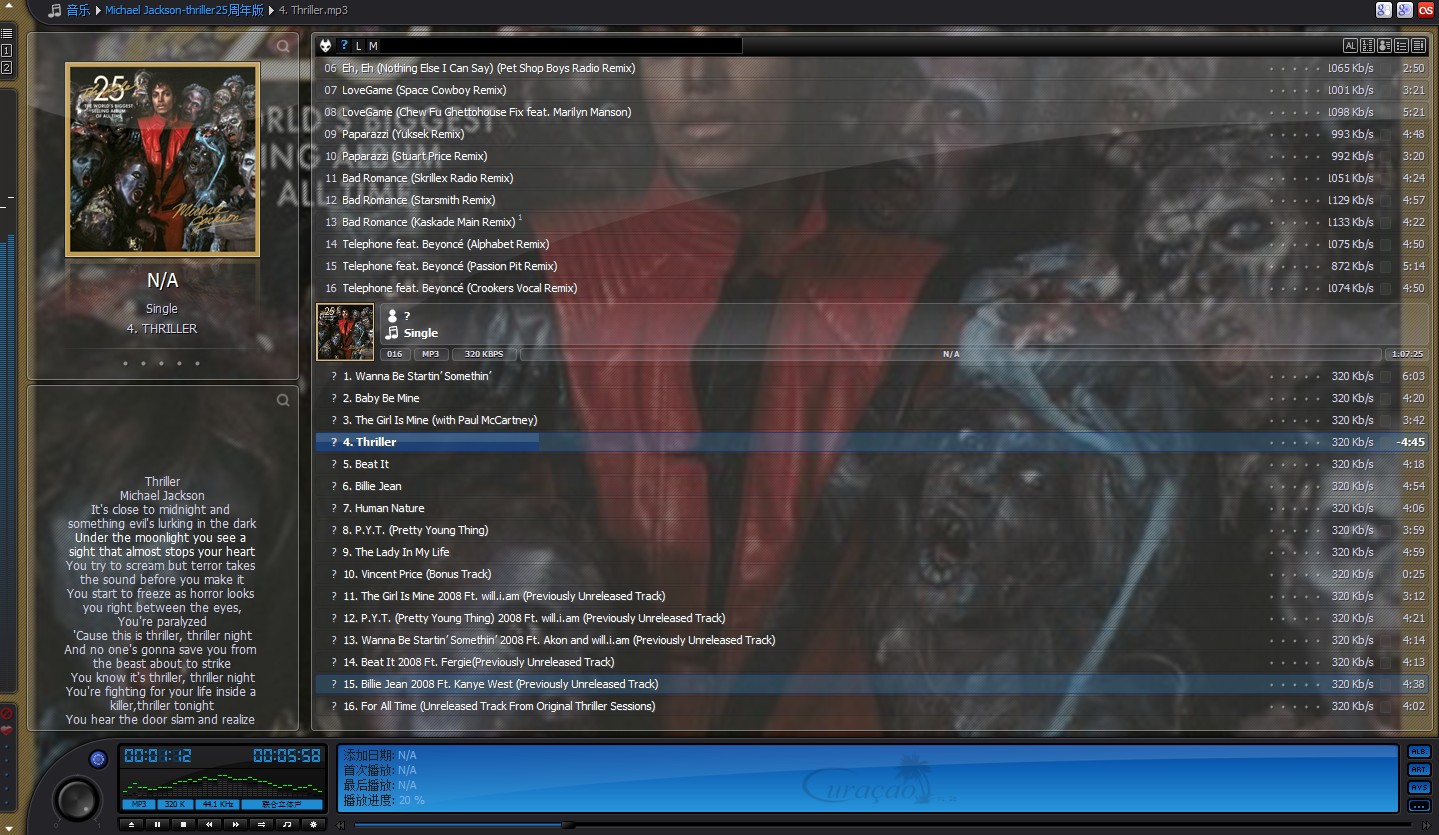1439x835 pixels.
Task: Click the '1' panel button in left sidebar
Action: click(x=7, y=50)
